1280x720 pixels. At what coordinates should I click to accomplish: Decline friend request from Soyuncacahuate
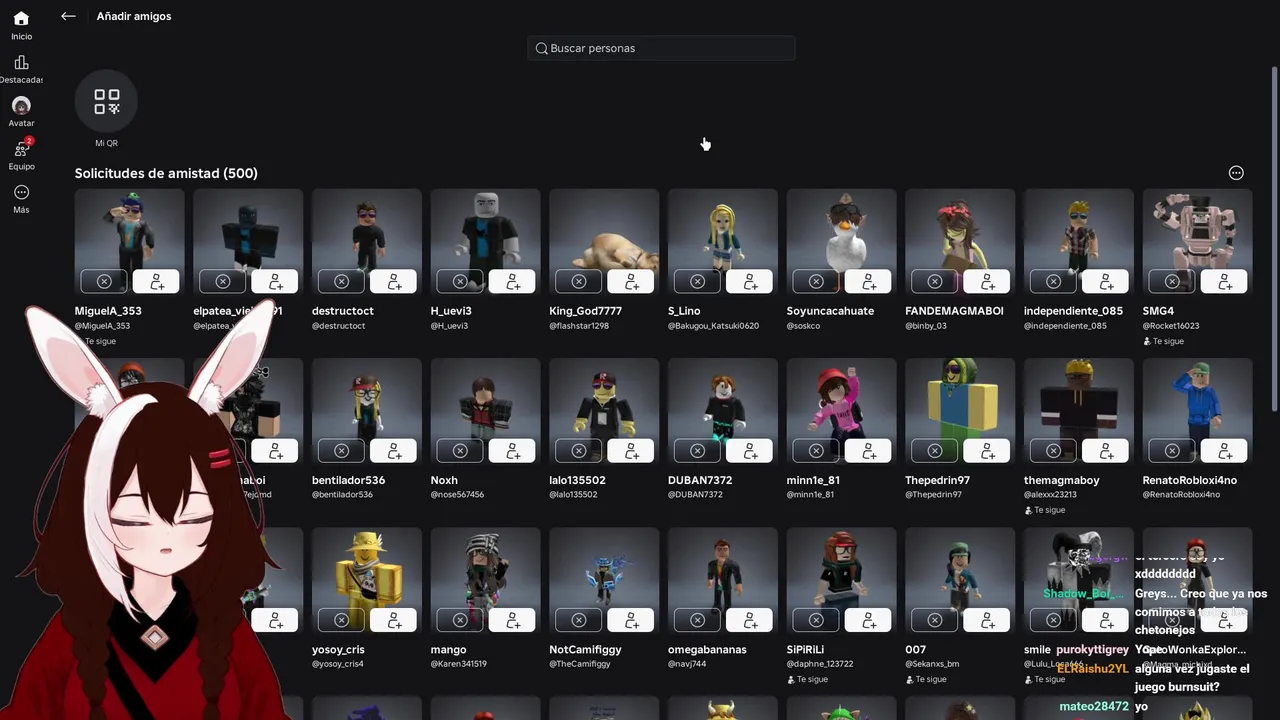(x=816, y=282)
